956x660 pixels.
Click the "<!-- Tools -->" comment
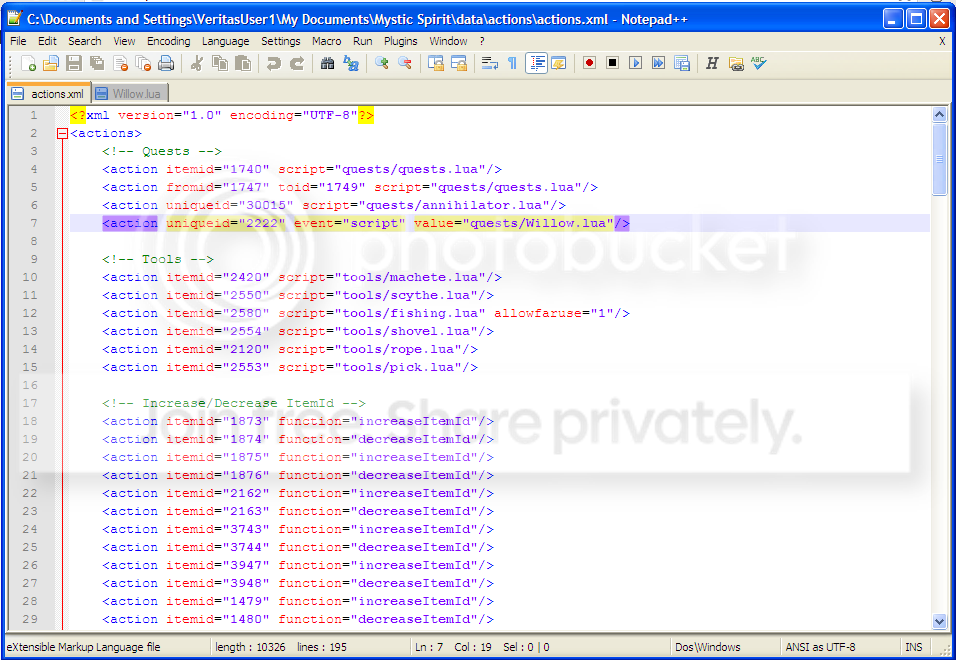(159, 259)
